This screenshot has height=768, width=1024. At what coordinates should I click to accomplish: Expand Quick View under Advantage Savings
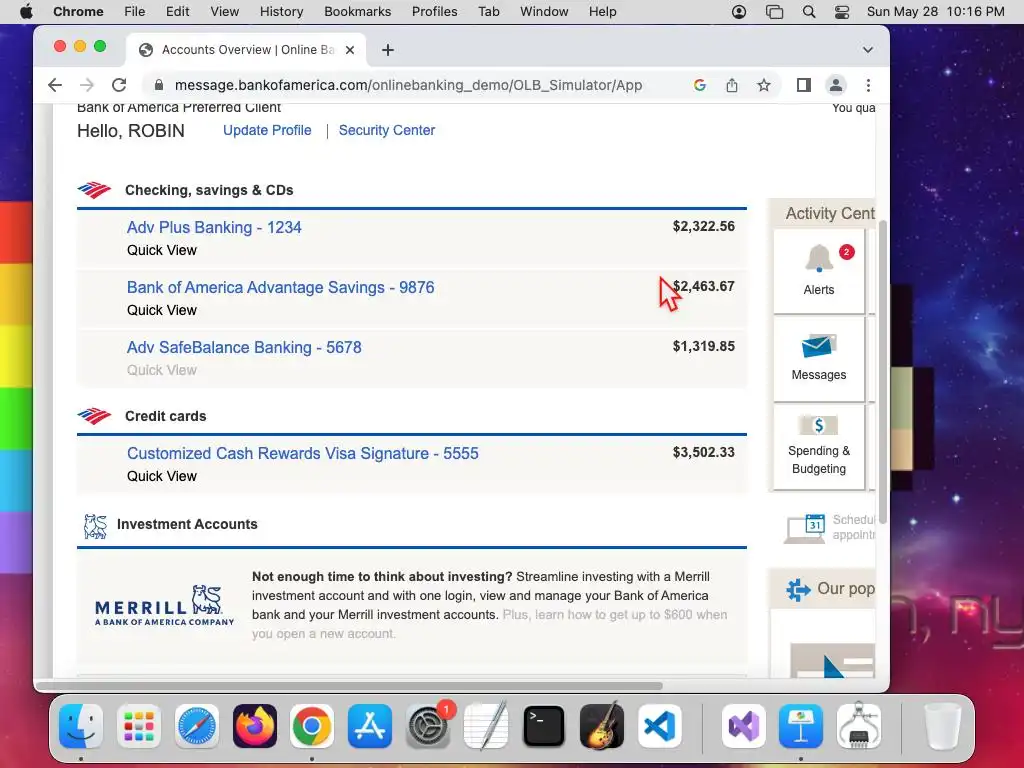click(162, 310)
